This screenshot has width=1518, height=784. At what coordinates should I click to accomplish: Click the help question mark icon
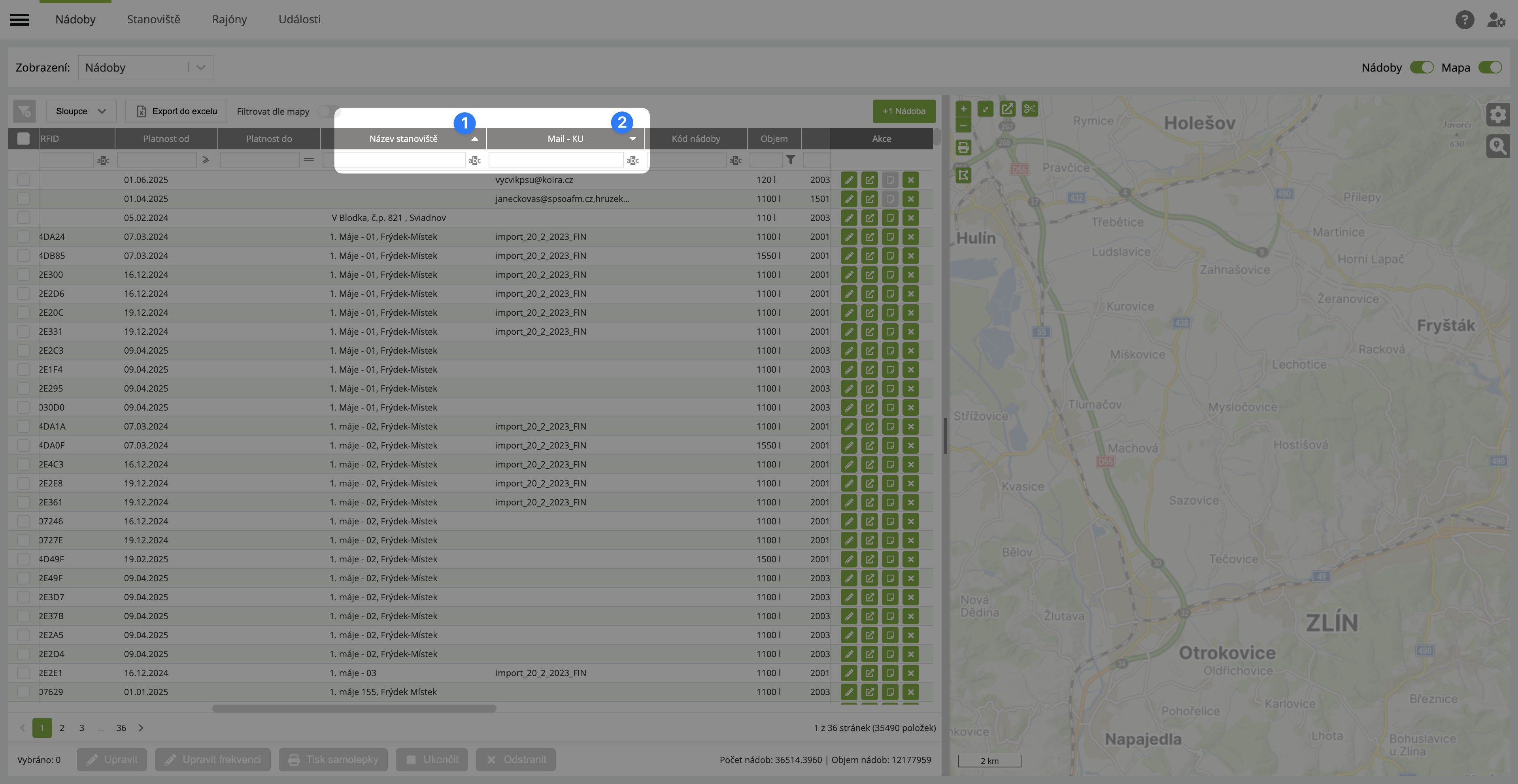click(x=1464, y=19)
